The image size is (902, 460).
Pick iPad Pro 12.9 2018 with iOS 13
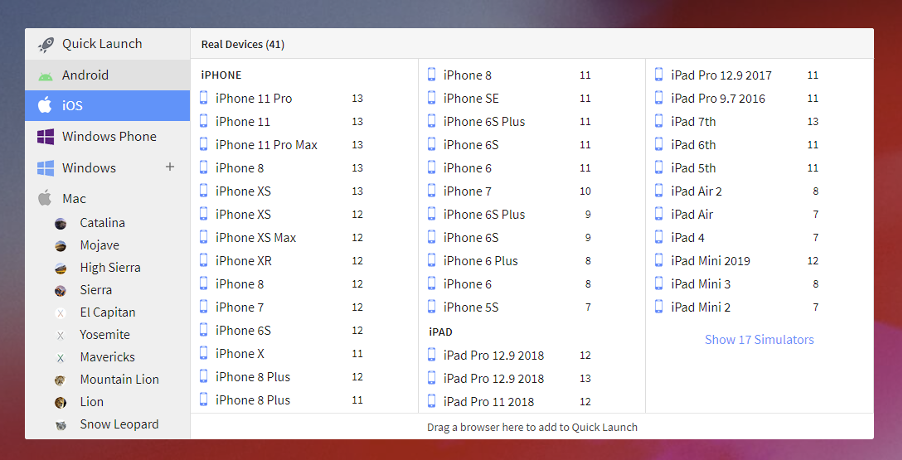click(x=510, y=378)
